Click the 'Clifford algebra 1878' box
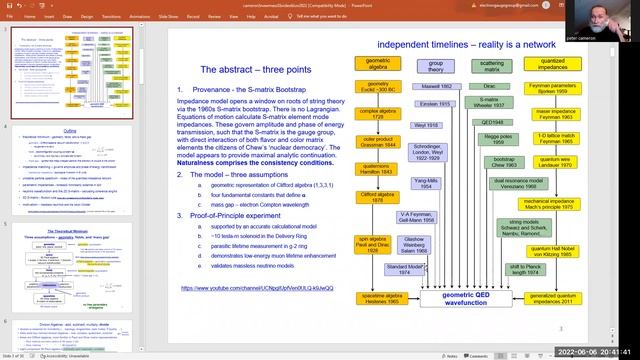Viewport: 640px width, 360px height. (377, 197)
